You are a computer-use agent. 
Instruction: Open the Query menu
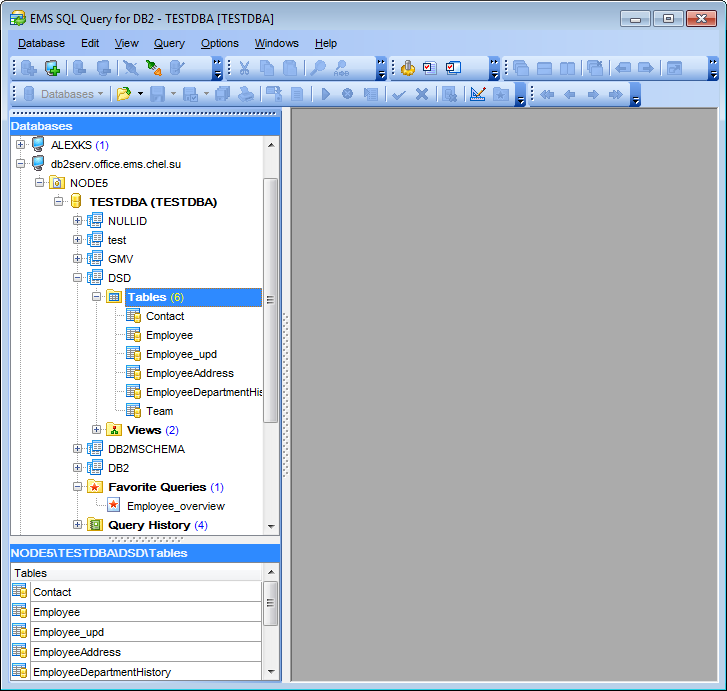pos(169,43)
